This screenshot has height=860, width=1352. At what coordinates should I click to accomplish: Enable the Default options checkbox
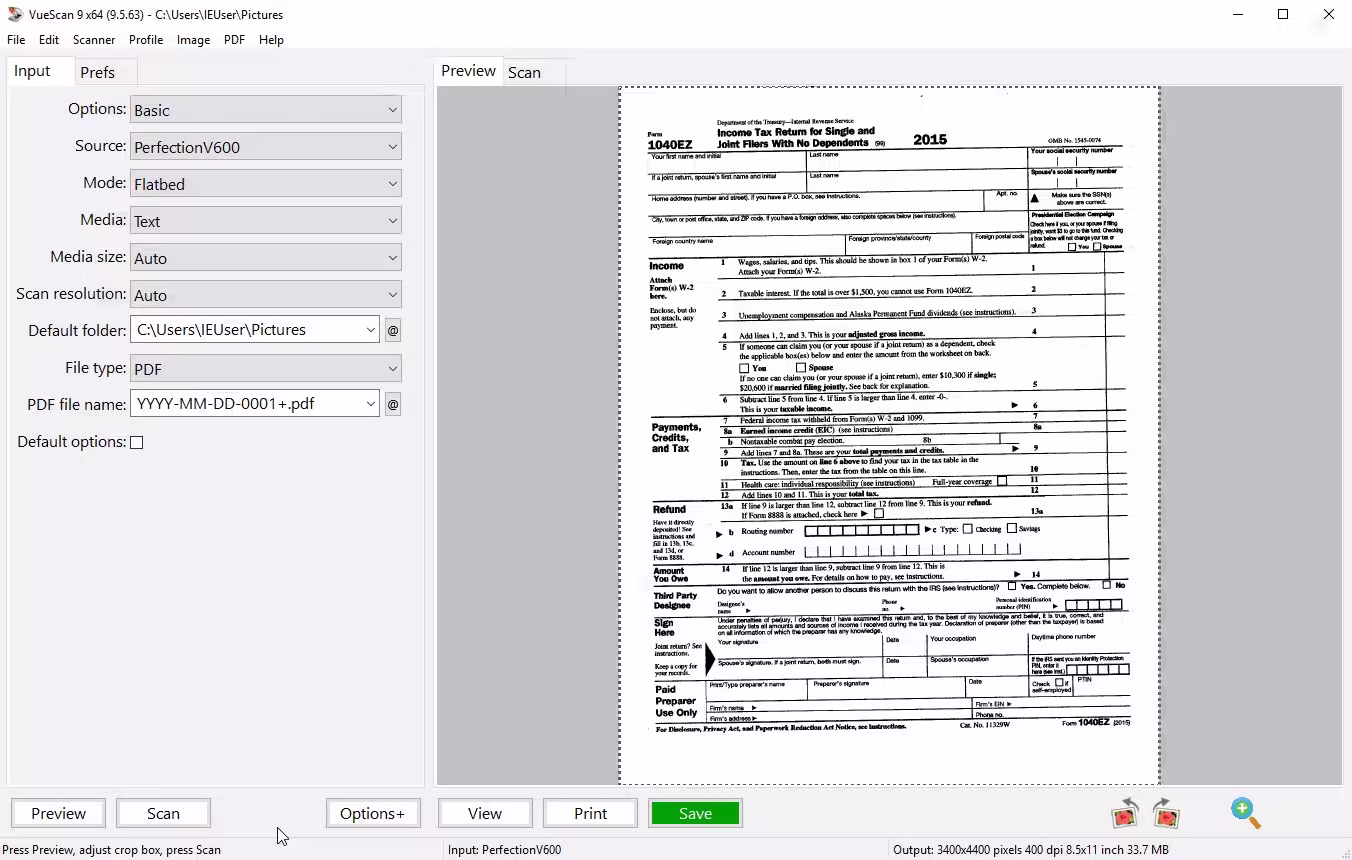click(x=137, y=442)
